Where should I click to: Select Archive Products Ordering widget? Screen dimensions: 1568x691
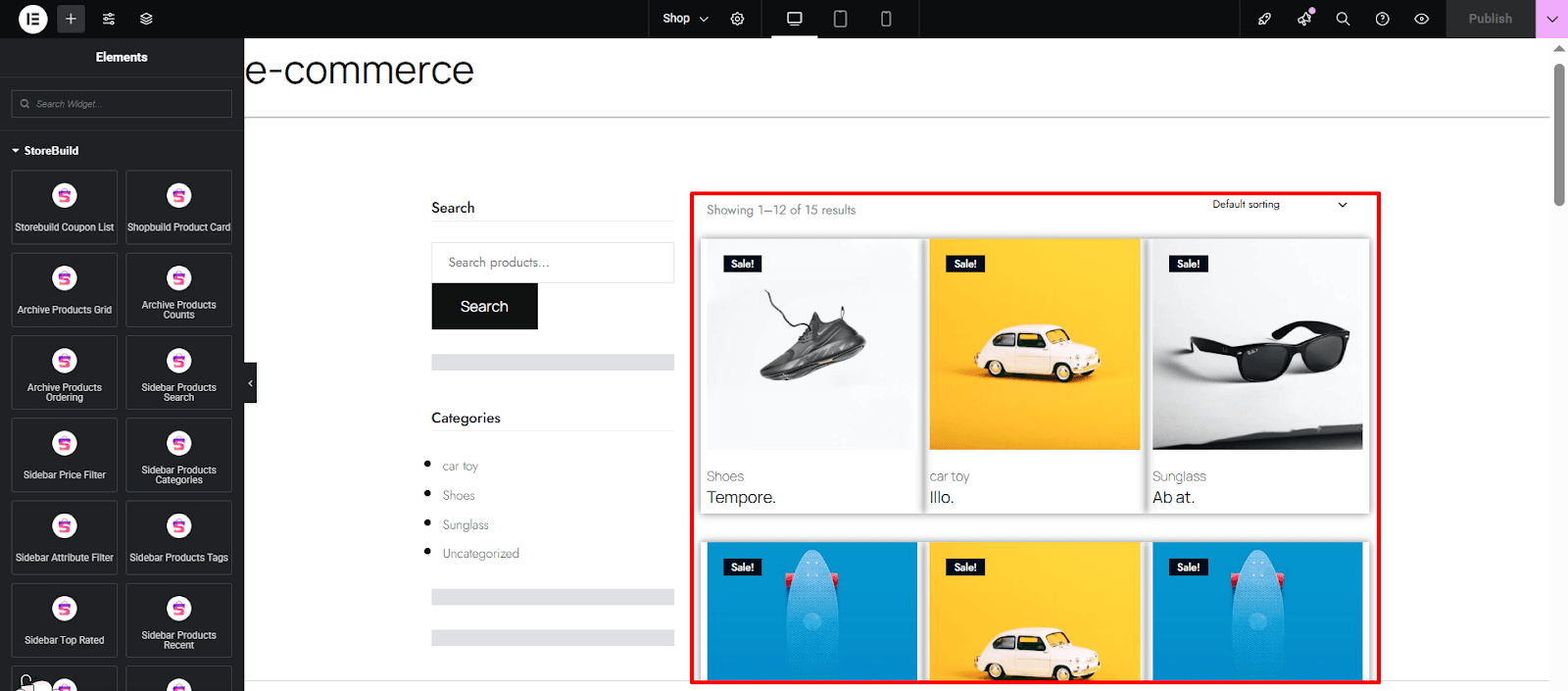tap(65, 372)
